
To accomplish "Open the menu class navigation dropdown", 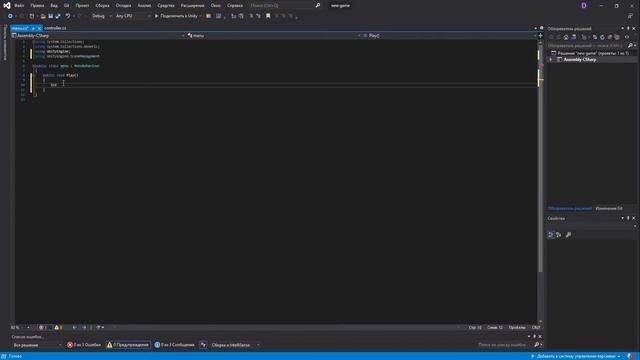I will 273,36.
